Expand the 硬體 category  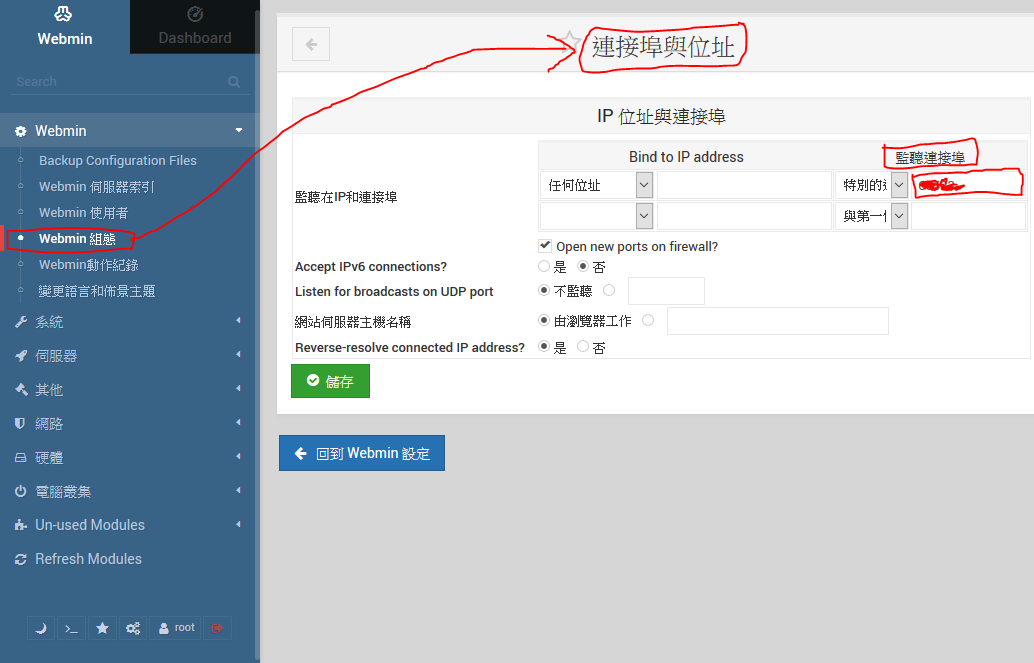(130, 458)
